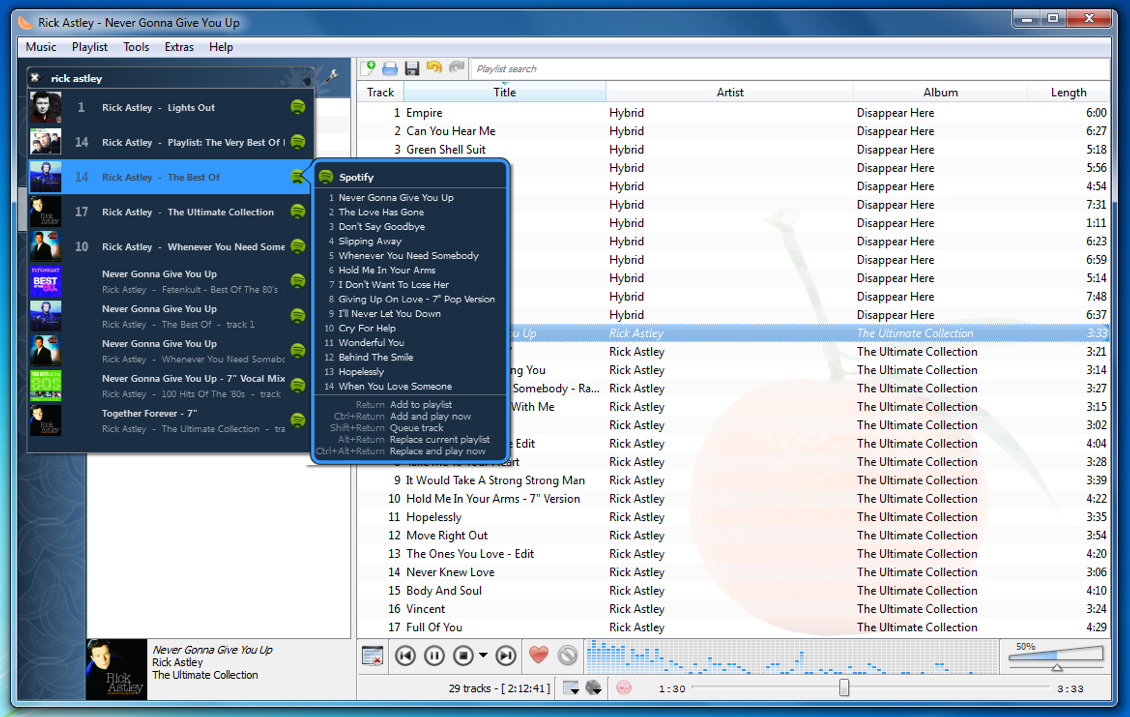Image resolution: width=1130 pixels, height=717 pixels.
Task: Sort playlist by Artist column header
Action: [x=730, y=92]
